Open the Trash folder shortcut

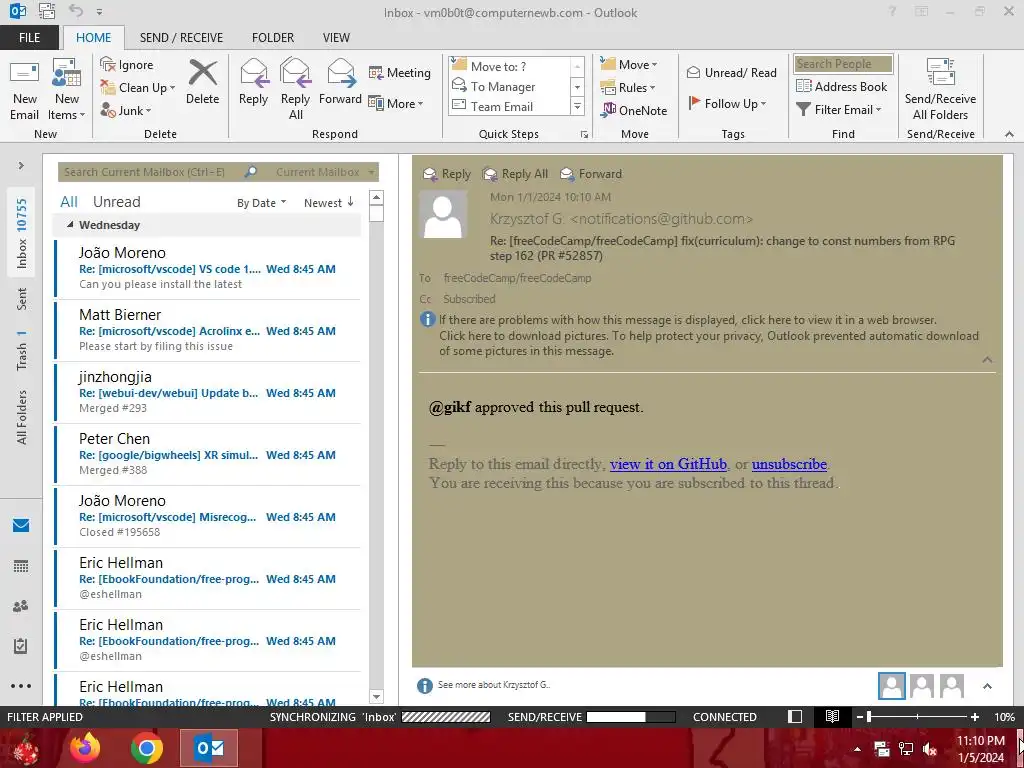click(x=22, y=351)
